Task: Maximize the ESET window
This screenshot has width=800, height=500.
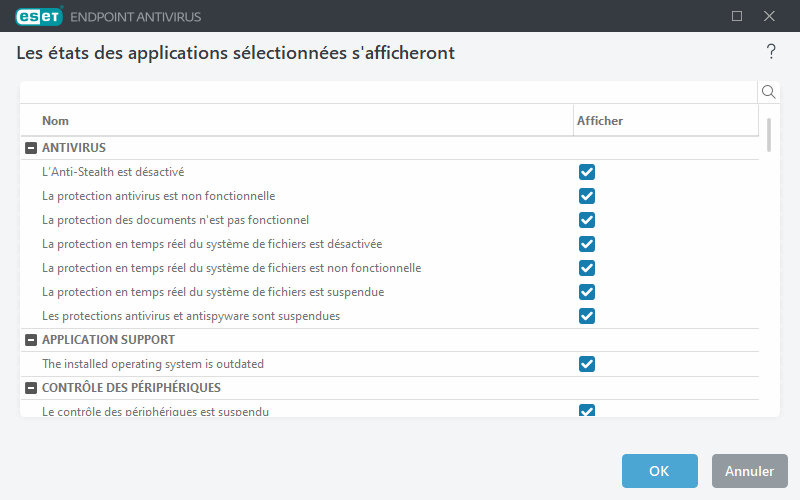Action: pyautogui.click(x=737, y=16)
